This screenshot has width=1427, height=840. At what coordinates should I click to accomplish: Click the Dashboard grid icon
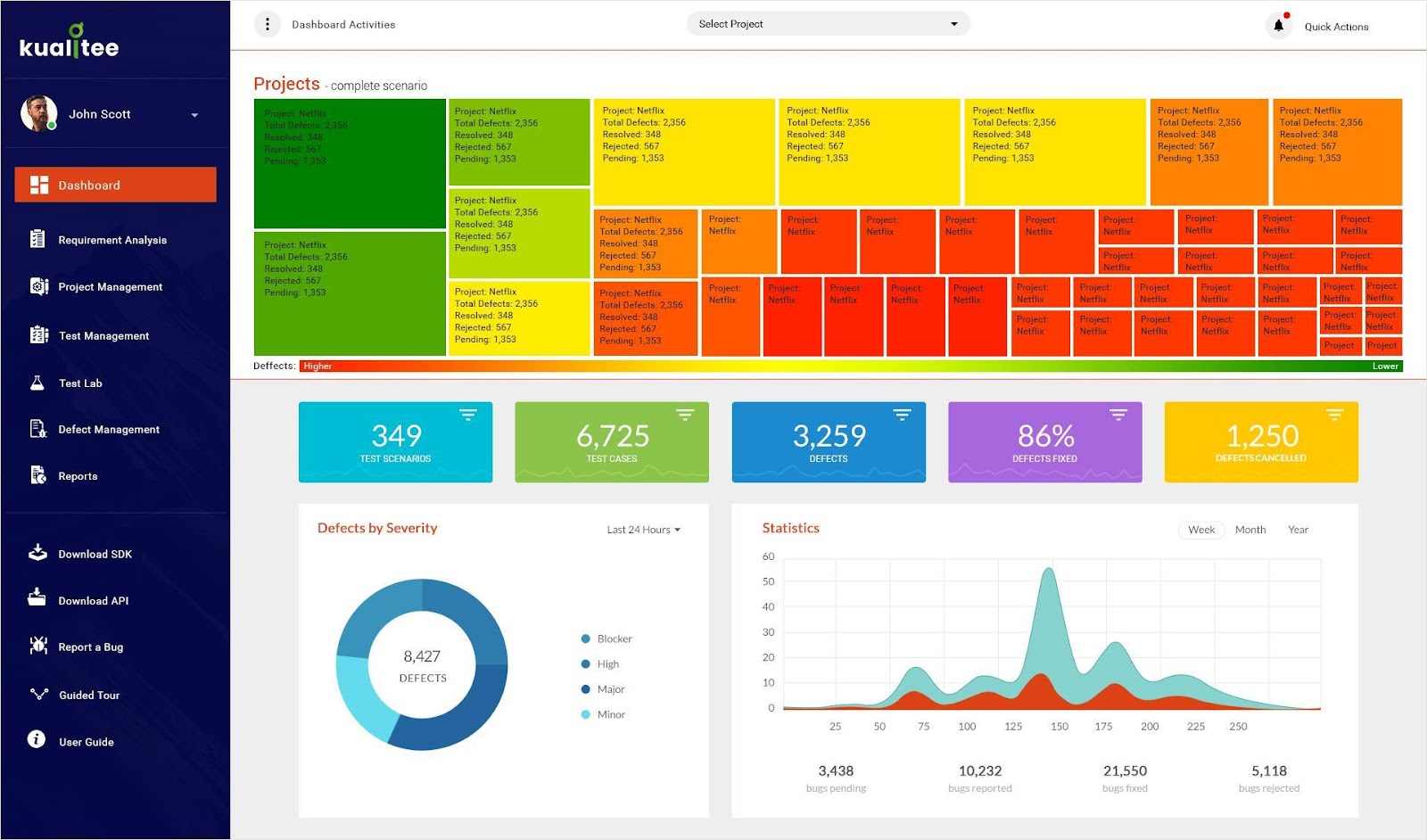38,185
